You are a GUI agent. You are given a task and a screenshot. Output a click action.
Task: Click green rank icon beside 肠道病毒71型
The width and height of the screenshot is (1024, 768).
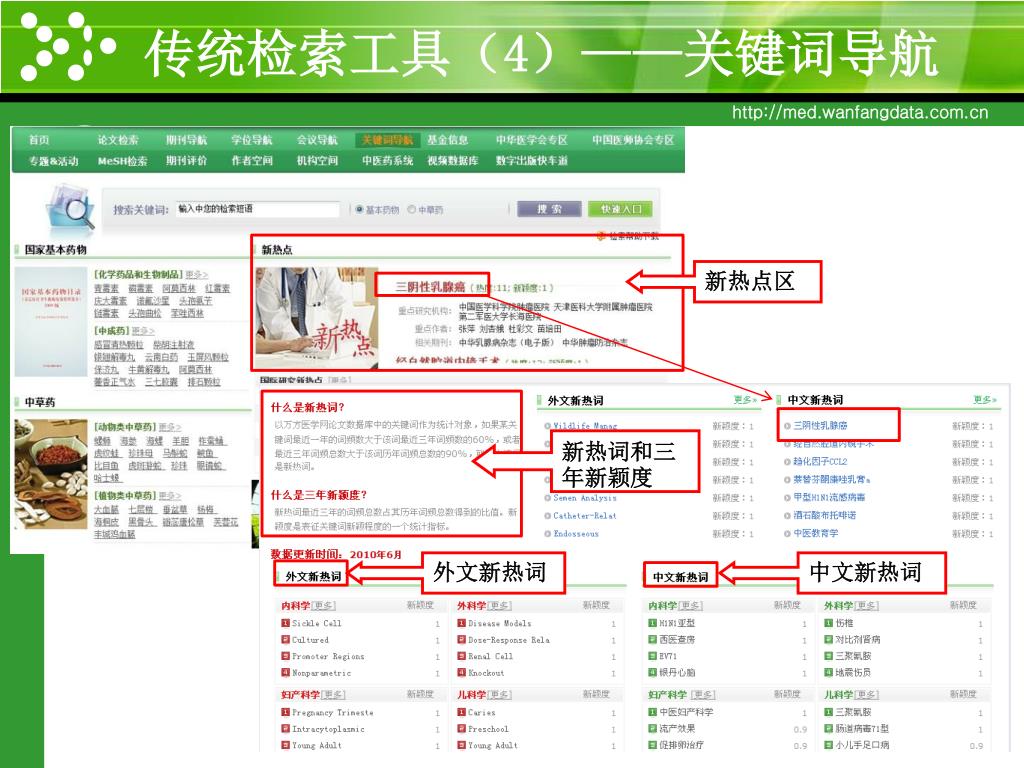829,728
